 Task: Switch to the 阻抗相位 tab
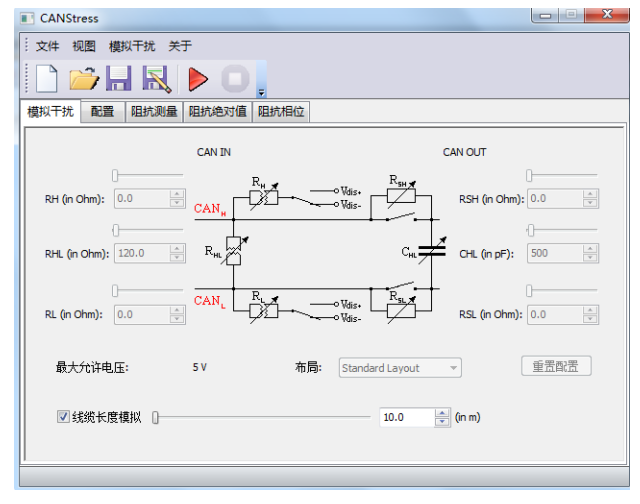tap(281, 111)
